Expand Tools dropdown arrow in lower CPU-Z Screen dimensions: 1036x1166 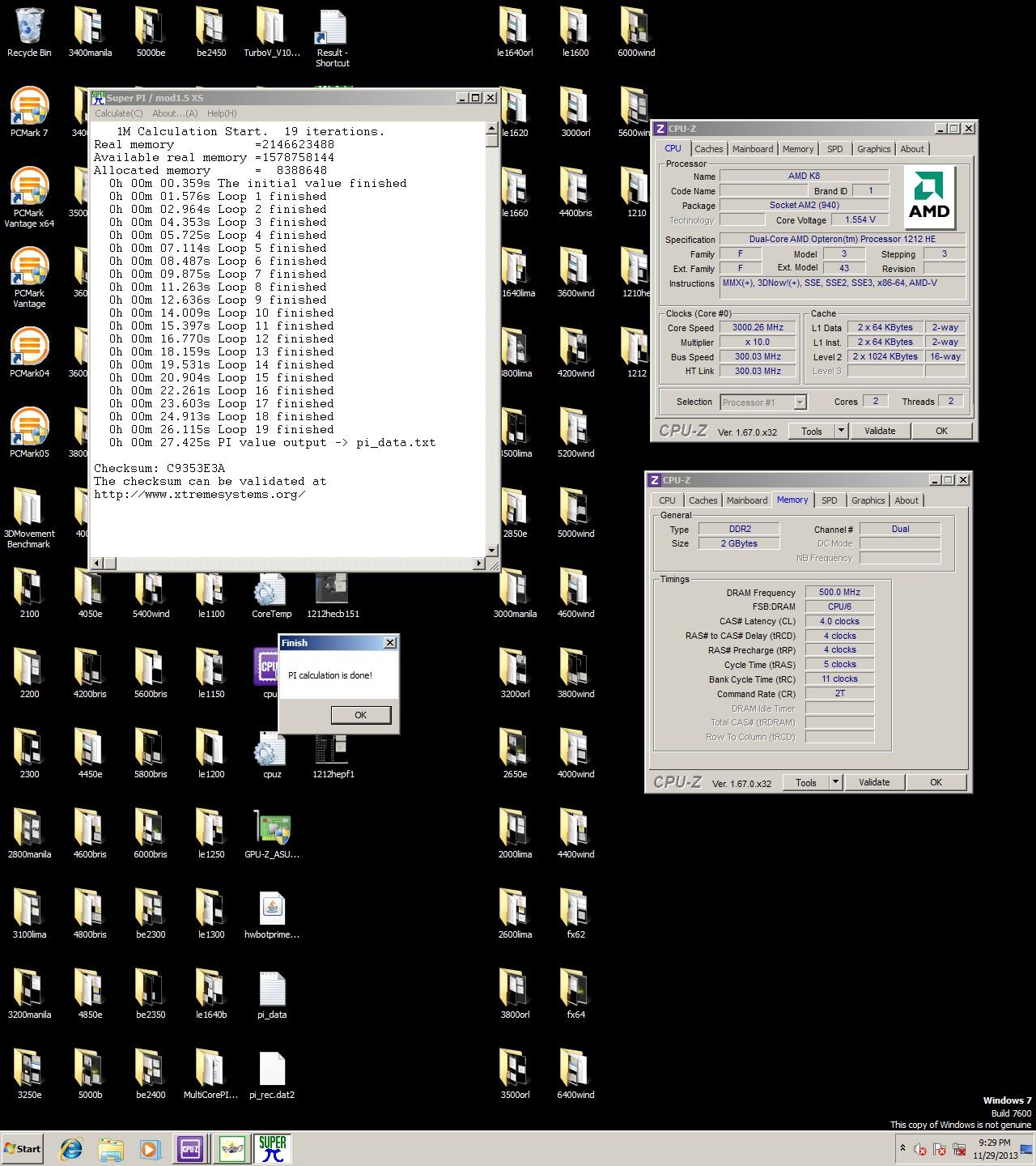[x=835, y=782]
